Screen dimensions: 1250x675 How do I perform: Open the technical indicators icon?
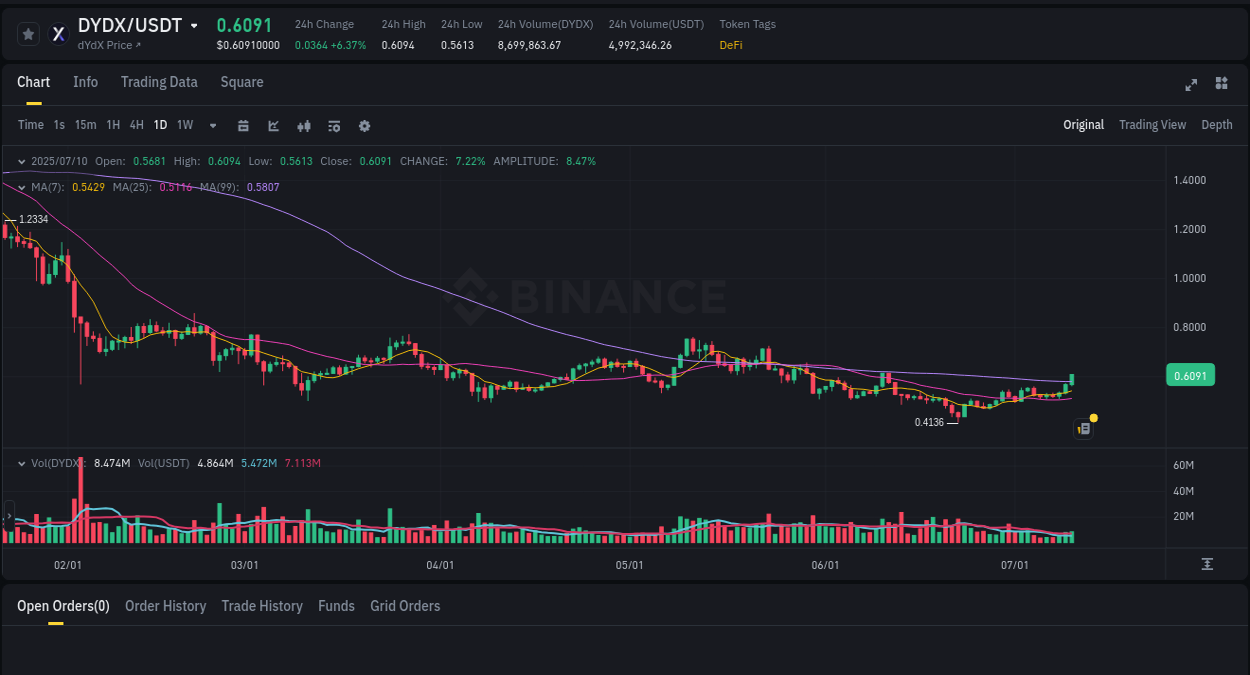pos(303,125)
